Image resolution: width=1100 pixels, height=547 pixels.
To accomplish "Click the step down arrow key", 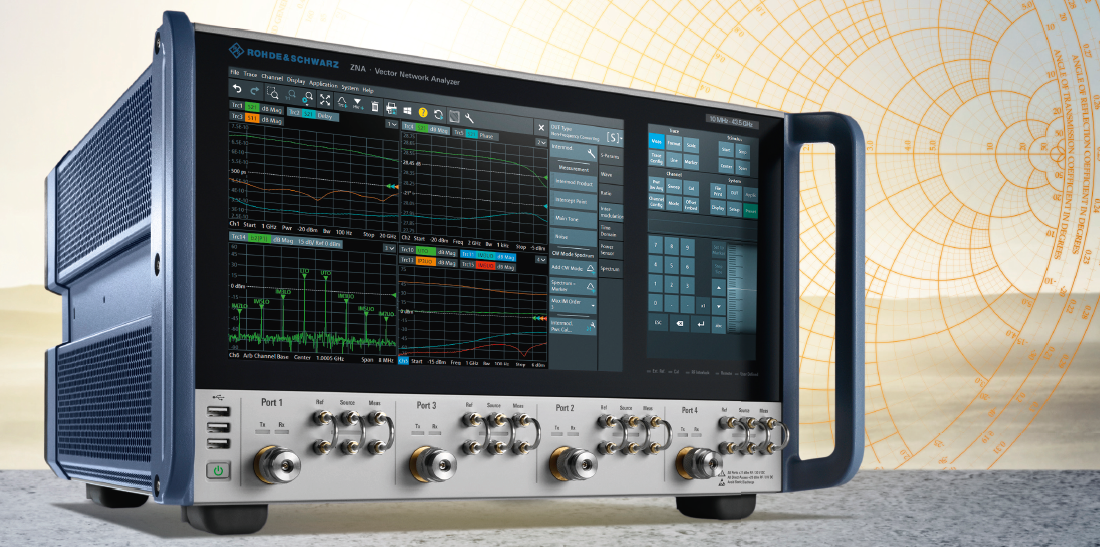I will pyautogui.click(x=718, y=306).
